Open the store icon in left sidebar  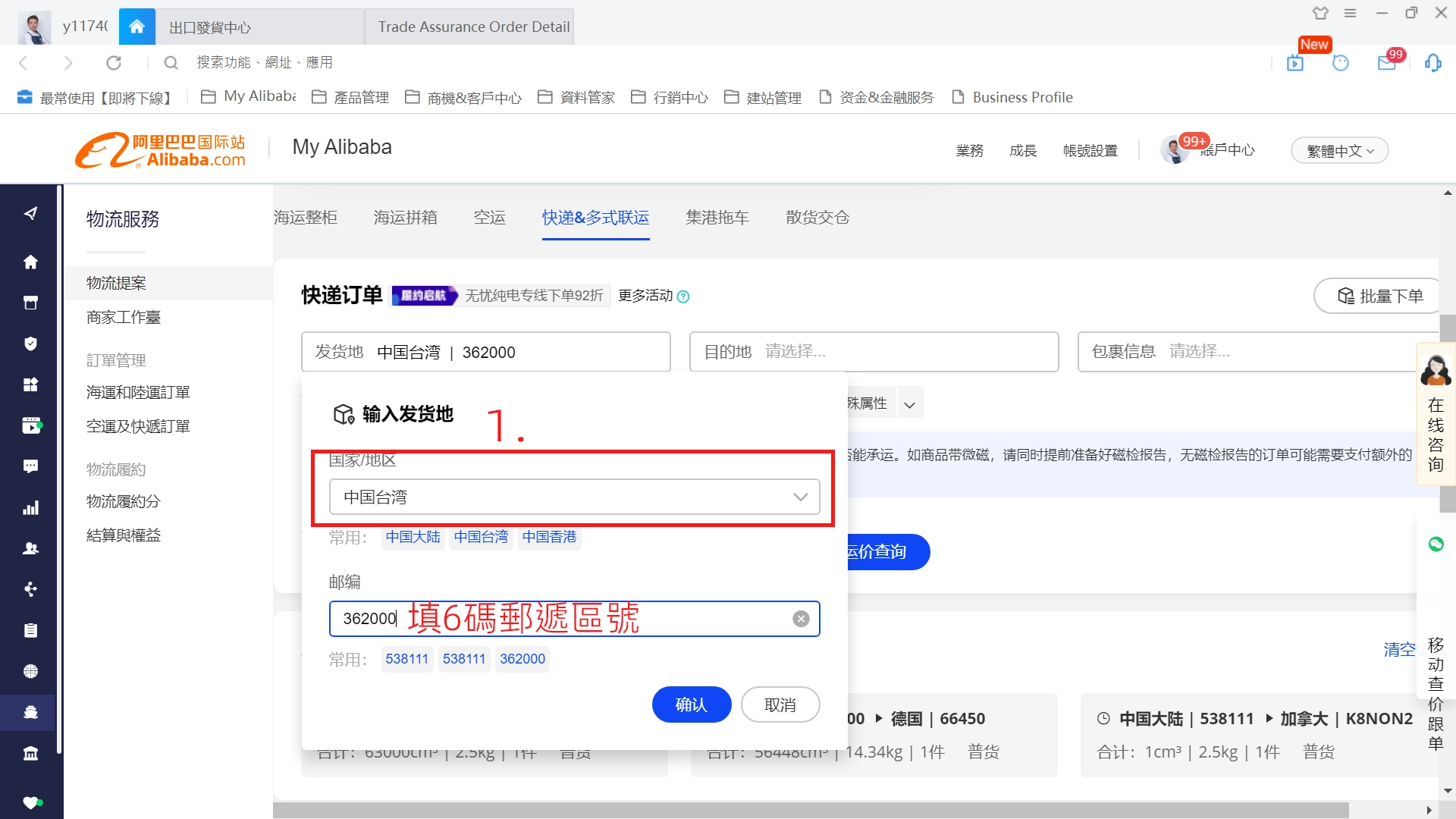click(x=30, y=303)
